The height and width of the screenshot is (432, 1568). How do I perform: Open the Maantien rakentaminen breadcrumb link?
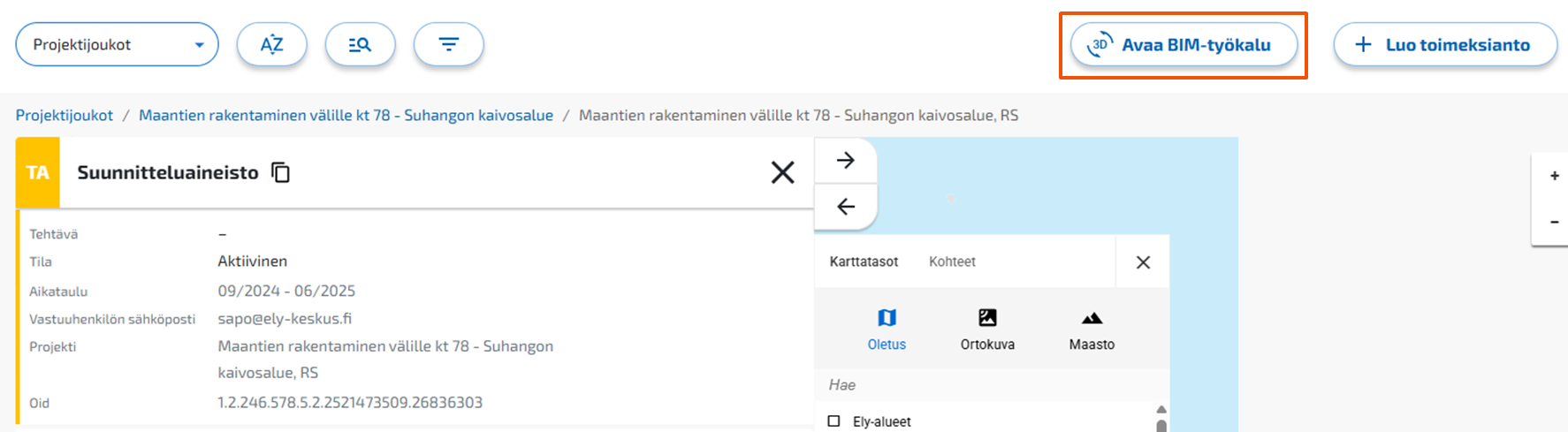pos(346,115)
